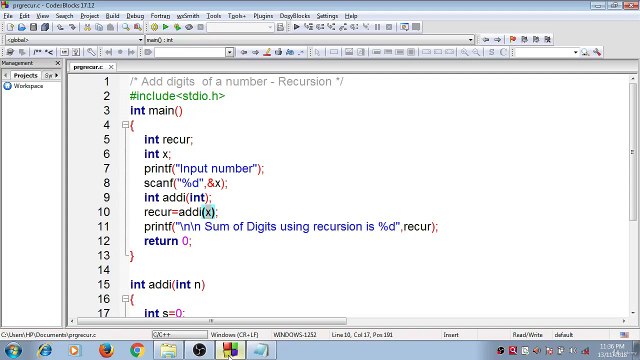Create a new file via toolbar icon
This screenshot has width=640, height=360.
pos(10,27)
